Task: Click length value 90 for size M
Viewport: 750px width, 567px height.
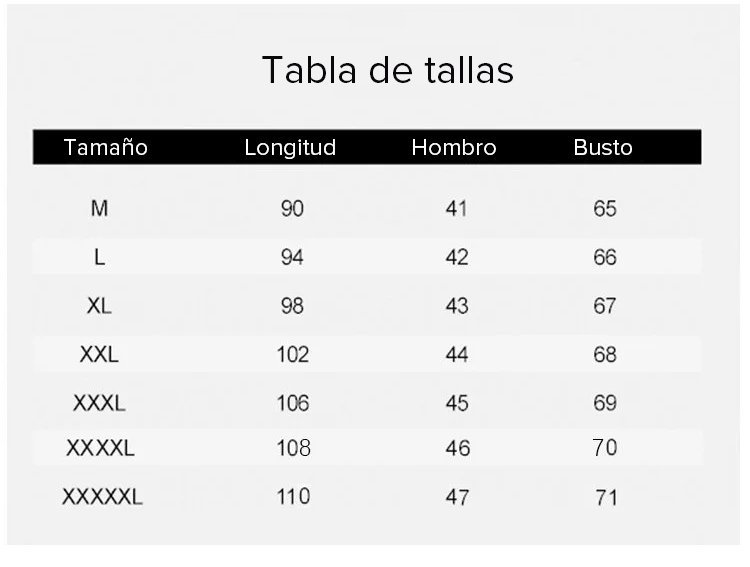Action: (292, 209)
